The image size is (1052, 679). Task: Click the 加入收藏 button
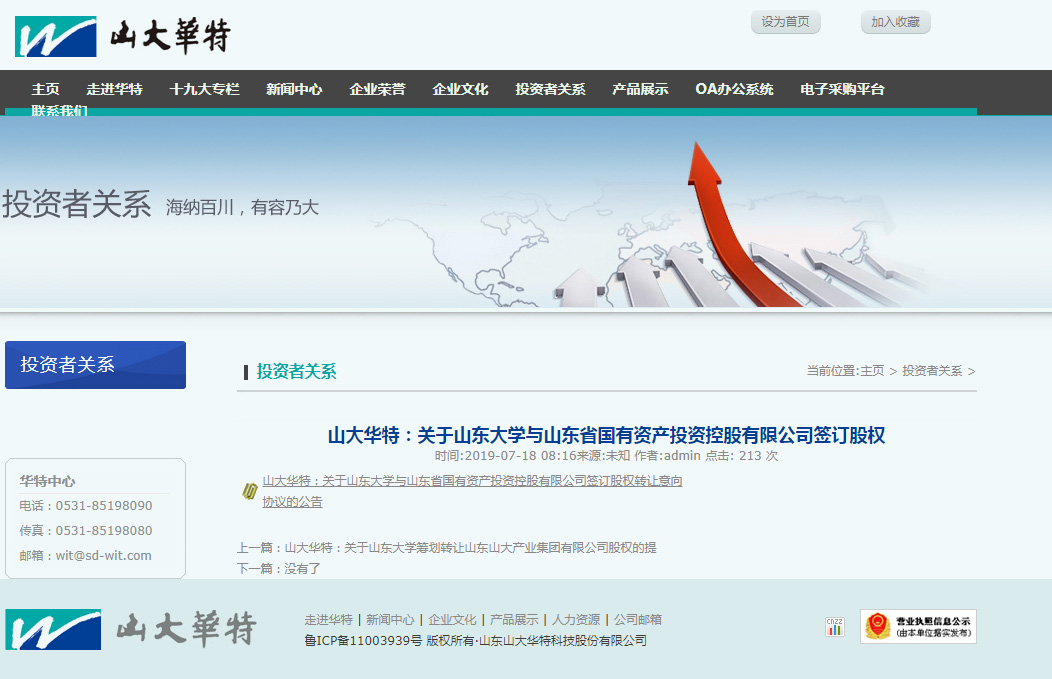tap(896, 22)
